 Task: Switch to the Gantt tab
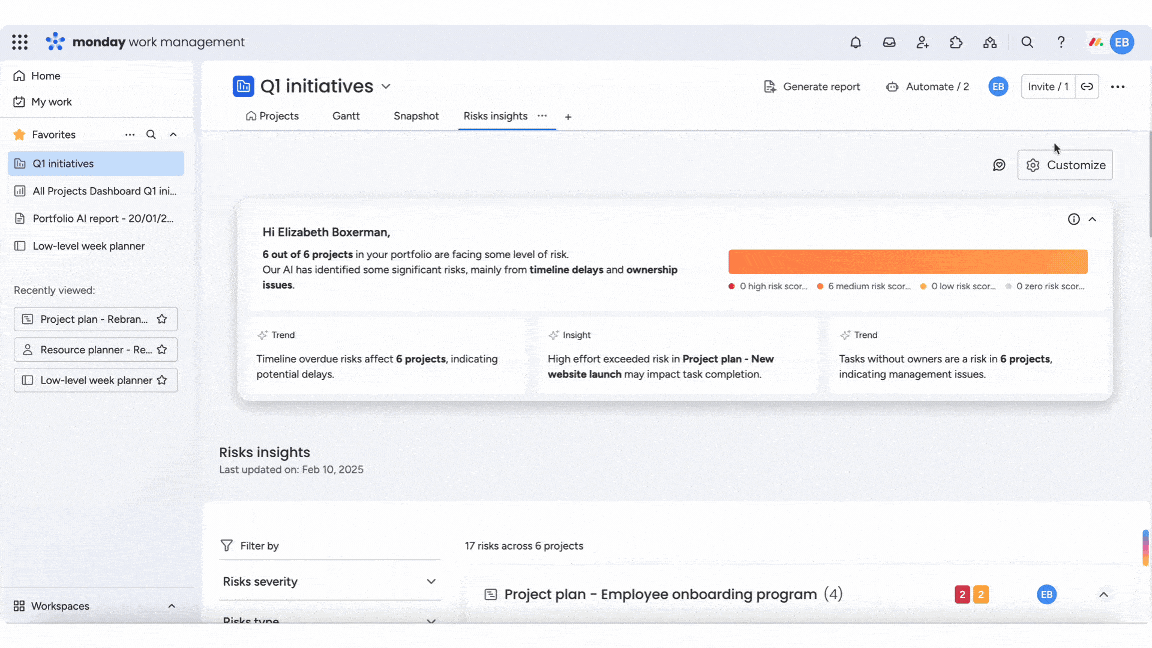pos(346,116)
